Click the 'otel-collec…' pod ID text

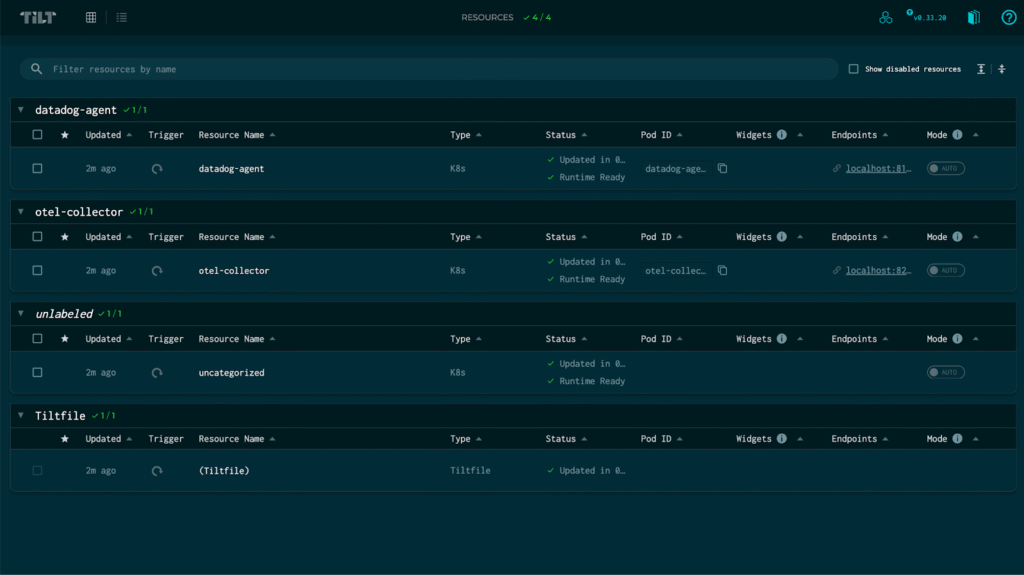[x=675, y=271]
